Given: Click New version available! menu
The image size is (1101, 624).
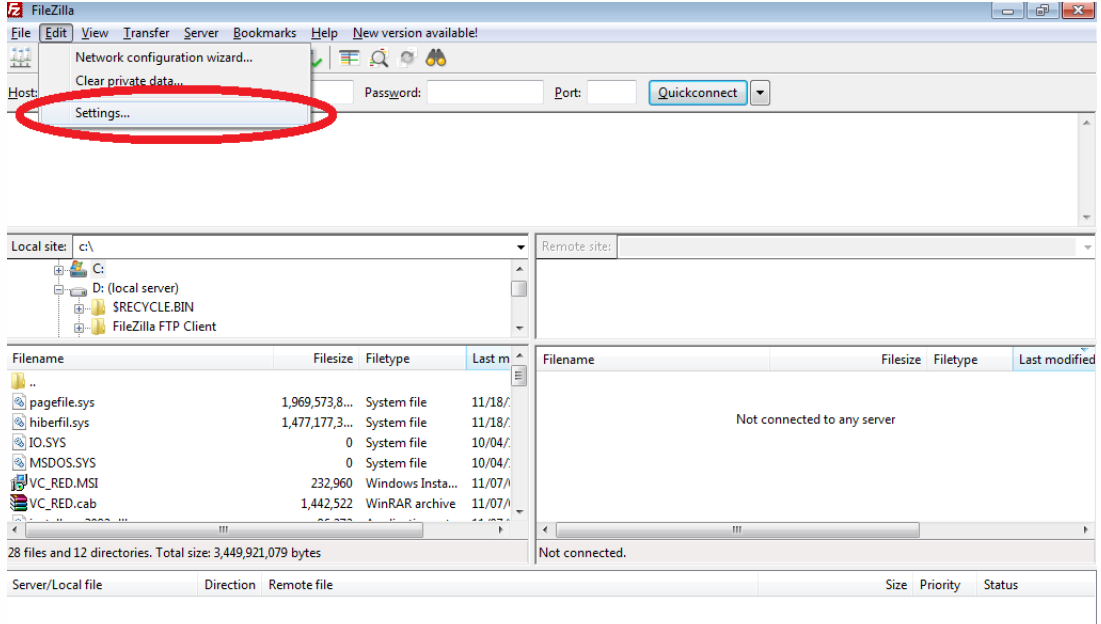Looking at the screenshot, I should coord(415,33).
